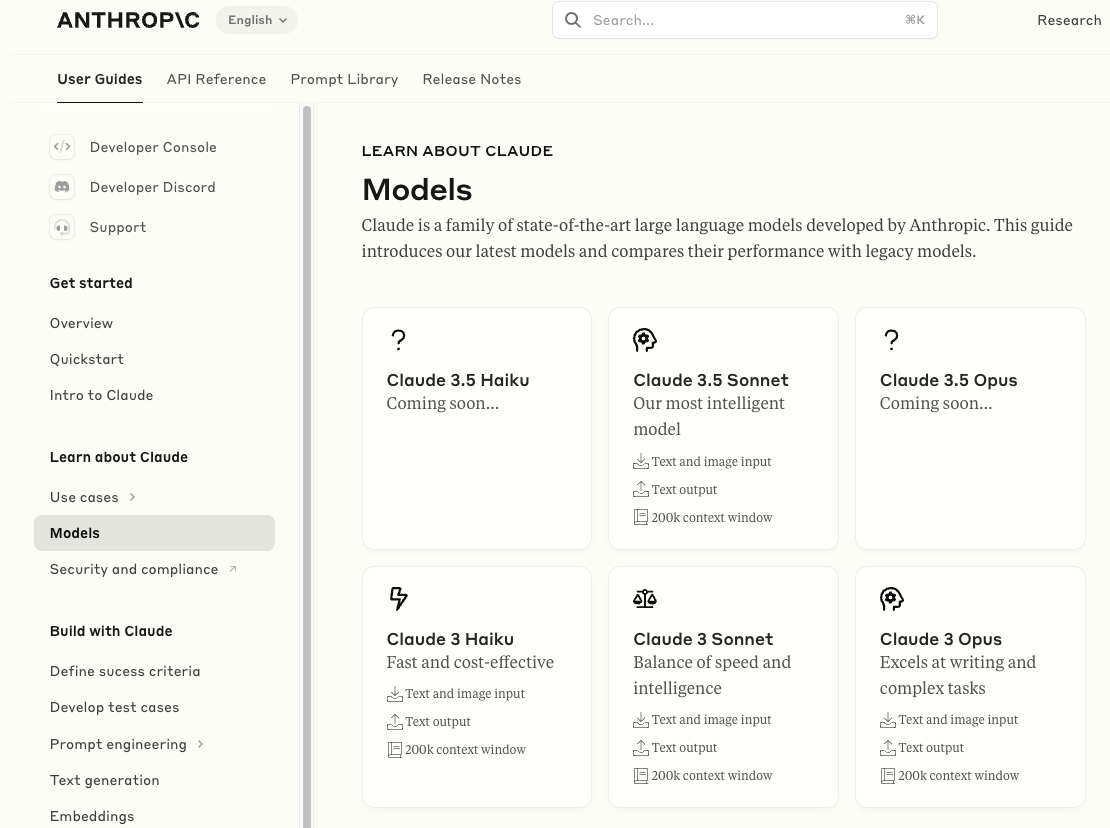Click the Claude 3.5 Haiku question mark icon
1110x828 pixels.
[398, 340]
